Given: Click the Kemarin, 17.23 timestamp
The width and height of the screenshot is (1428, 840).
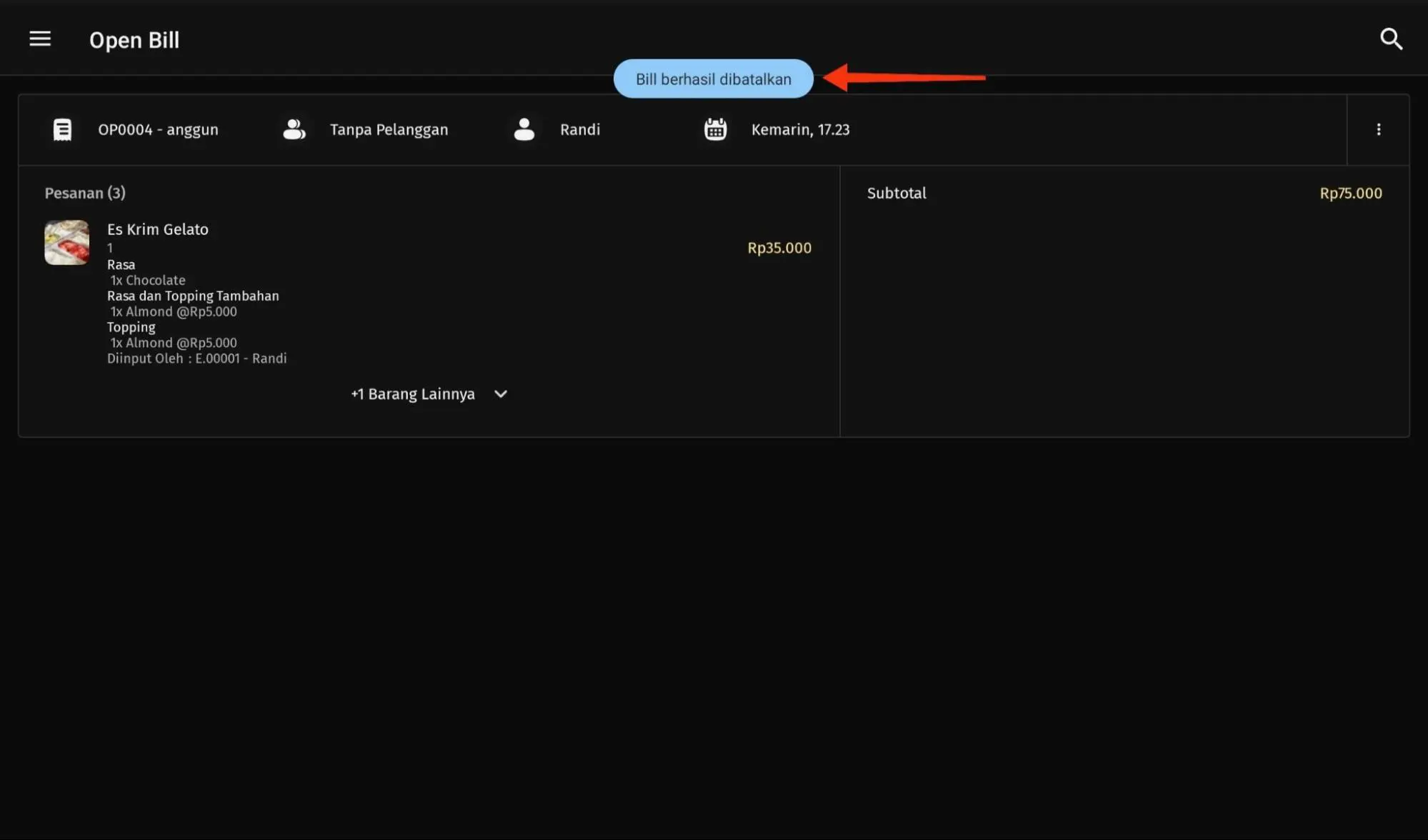Looking at the screenshot, I should click(800, 130).
